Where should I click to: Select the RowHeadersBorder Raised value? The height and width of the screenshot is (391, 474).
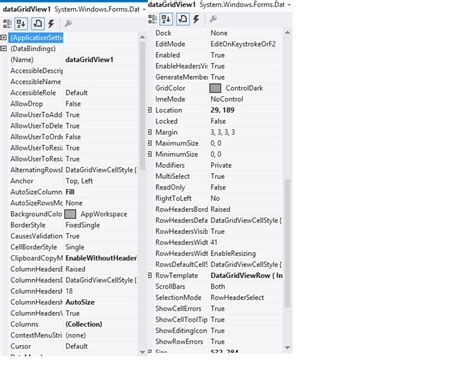220,209
